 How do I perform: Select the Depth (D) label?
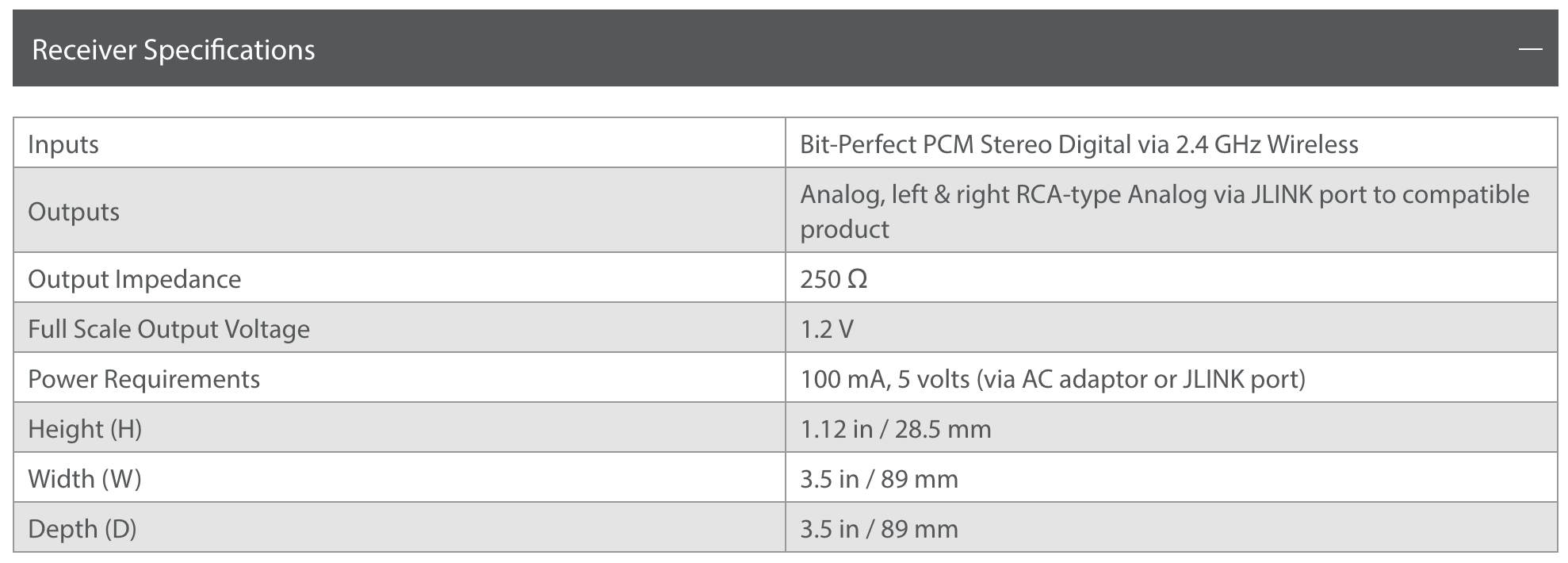pos(82,529)
